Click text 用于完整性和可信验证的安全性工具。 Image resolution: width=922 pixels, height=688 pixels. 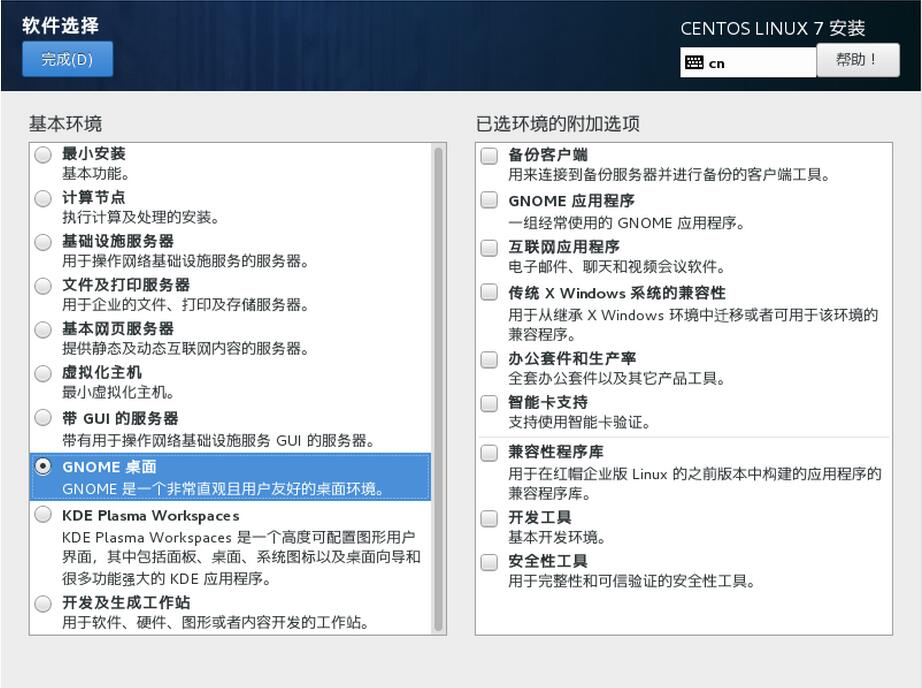632,581
